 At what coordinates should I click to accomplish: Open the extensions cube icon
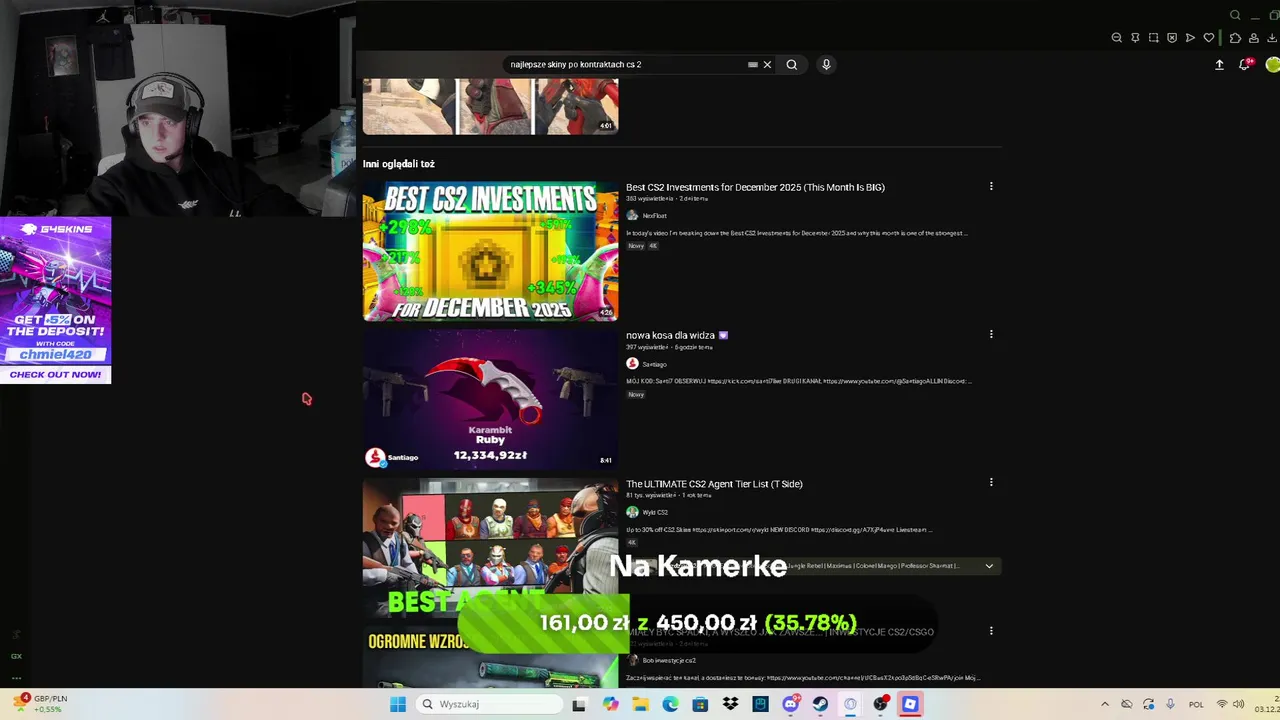pyautogui.click(x=1235, y=38)
